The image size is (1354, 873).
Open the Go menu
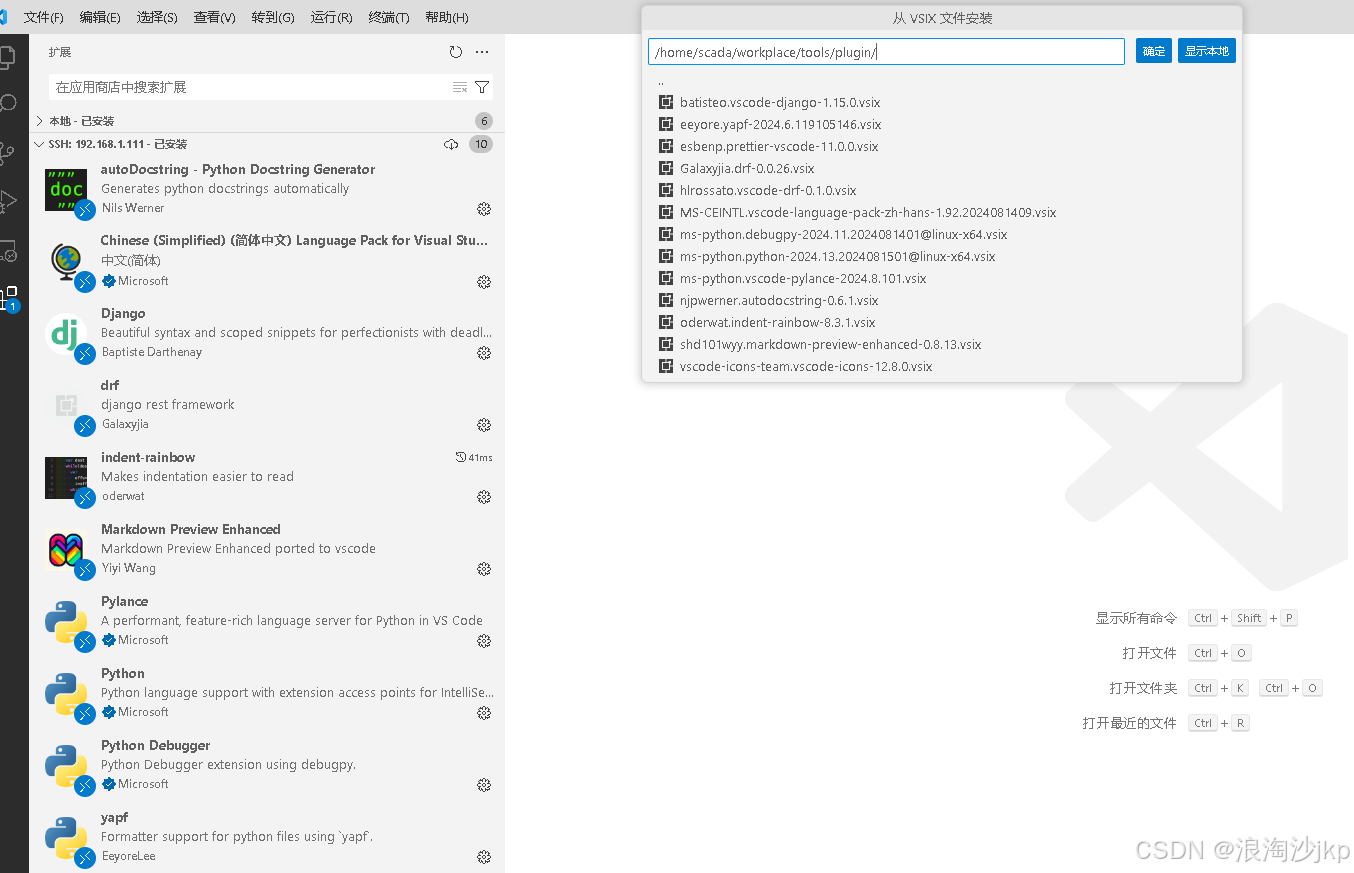273,17
